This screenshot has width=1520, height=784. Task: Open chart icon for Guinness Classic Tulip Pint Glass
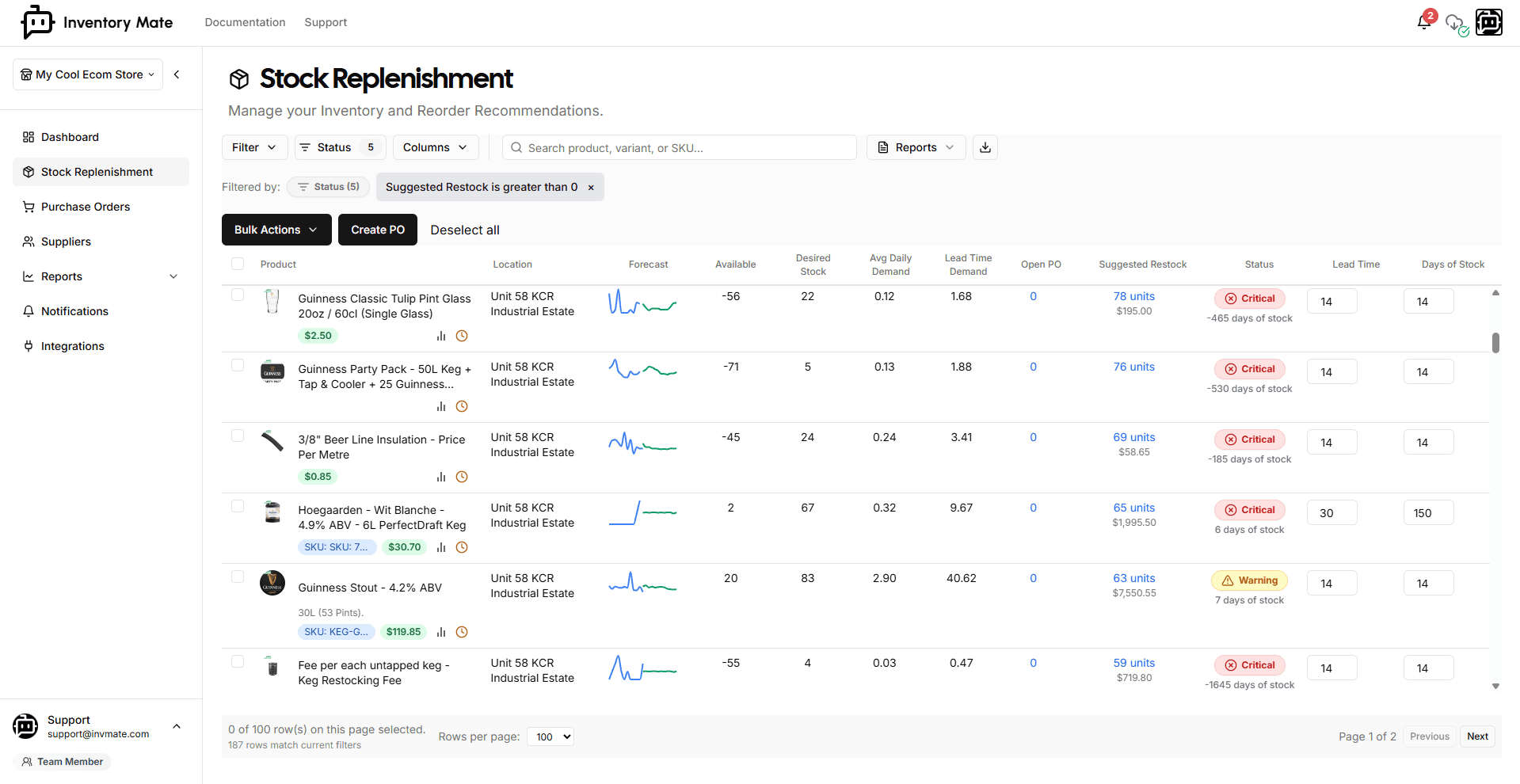coord(441,336)
